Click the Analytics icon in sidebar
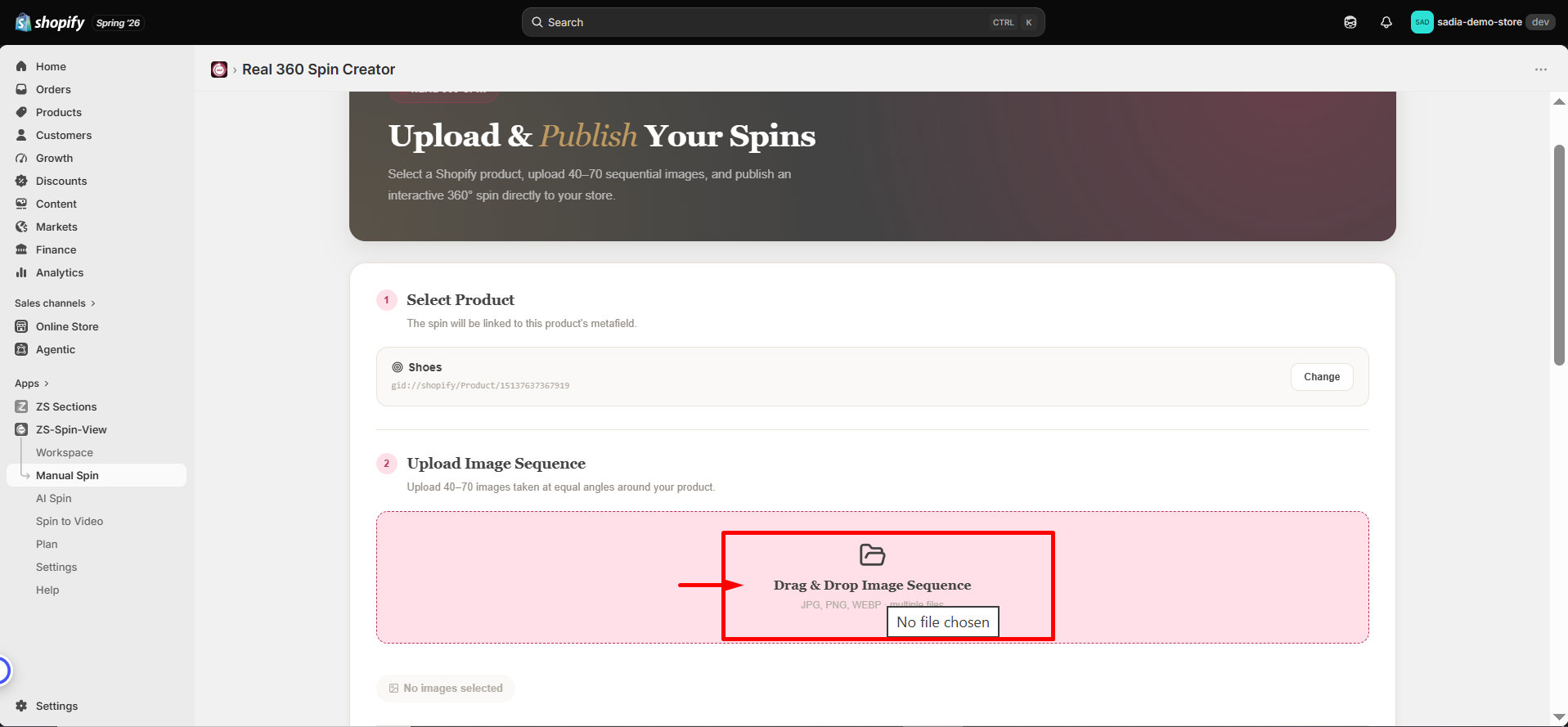1568x727 pixels. (x=21, y=272)
